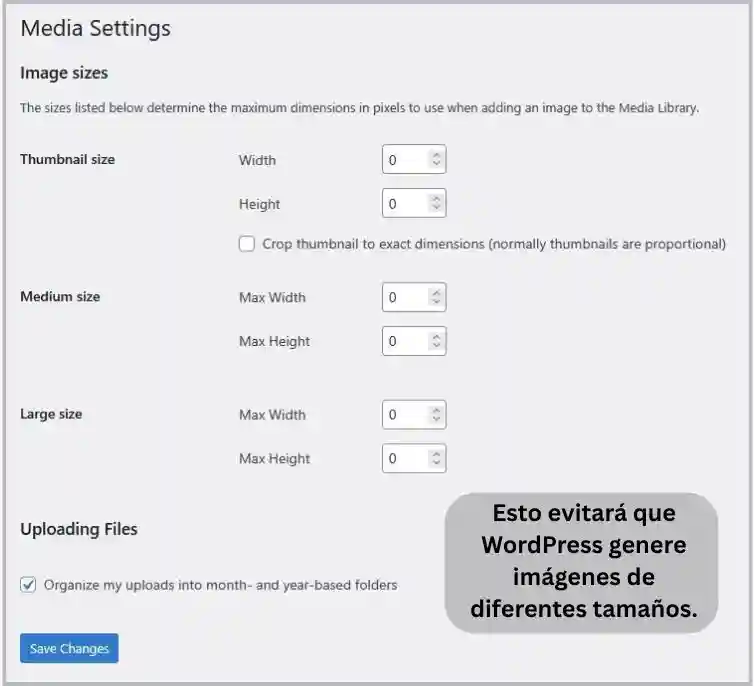Viewport: 755px width, 686px height.
Task: Increase Large Max Height with up arrow
Action: point(436,454)
